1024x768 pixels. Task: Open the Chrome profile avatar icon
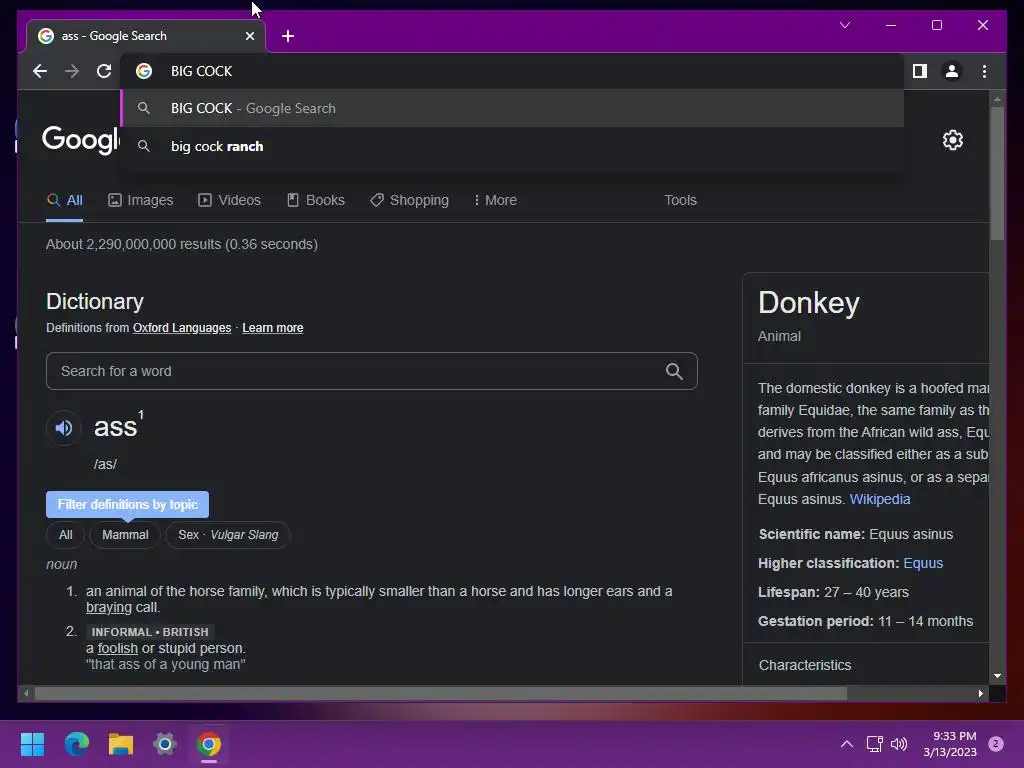click(952, 71)
